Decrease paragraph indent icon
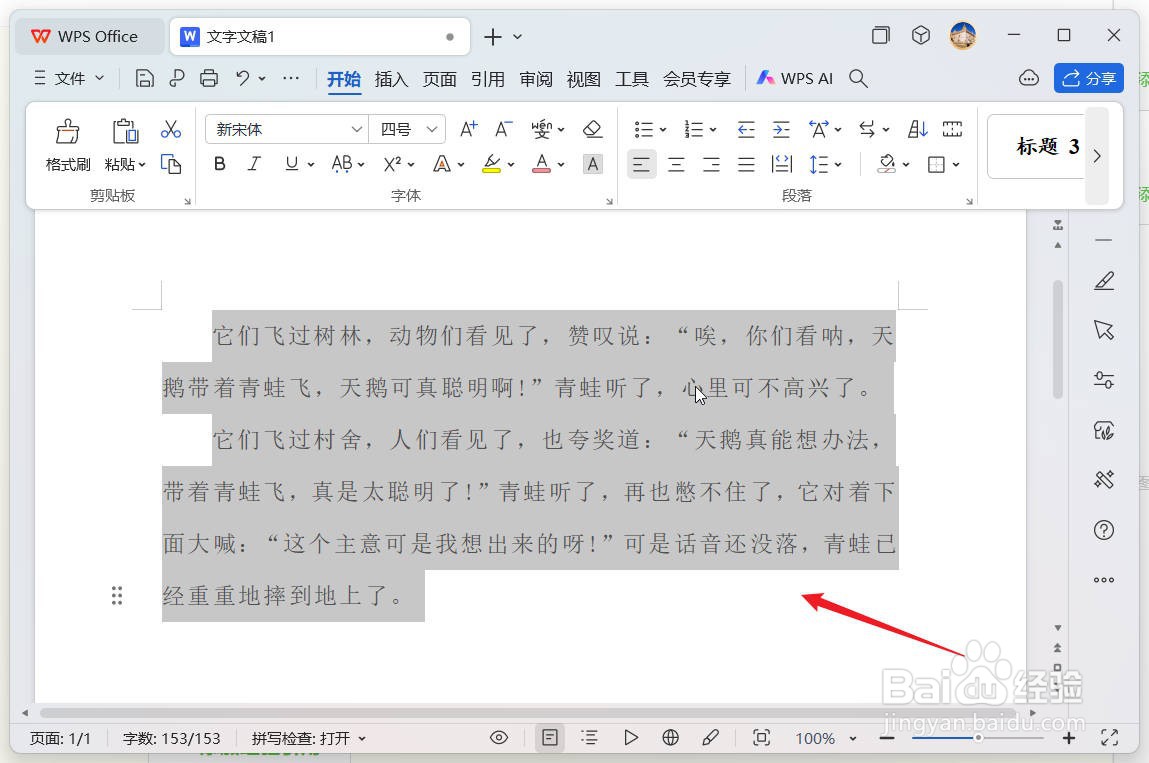The image size is (1149, 763). coord(746,130)
